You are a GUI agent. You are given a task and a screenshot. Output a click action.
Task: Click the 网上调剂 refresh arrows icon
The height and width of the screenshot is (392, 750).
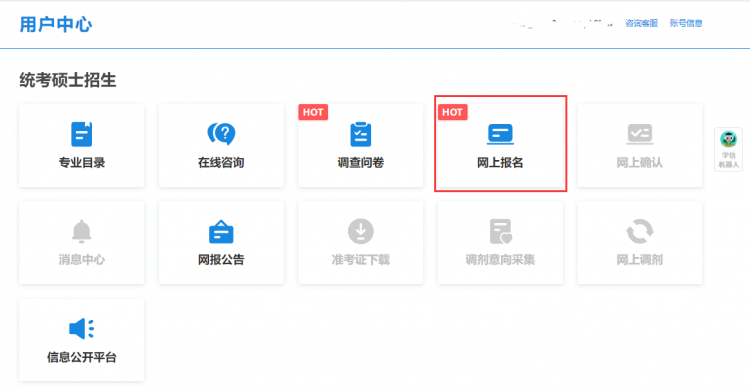640,231
